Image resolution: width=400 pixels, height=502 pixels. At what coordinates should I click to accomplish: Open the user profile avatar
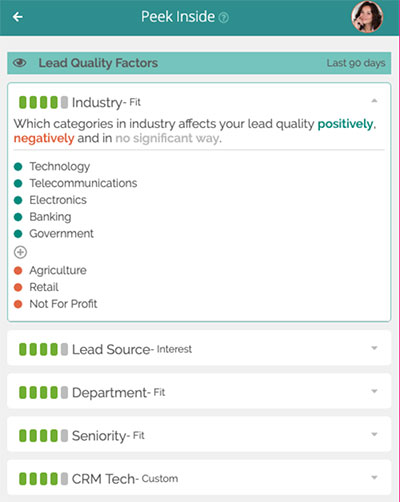[367, 17]
